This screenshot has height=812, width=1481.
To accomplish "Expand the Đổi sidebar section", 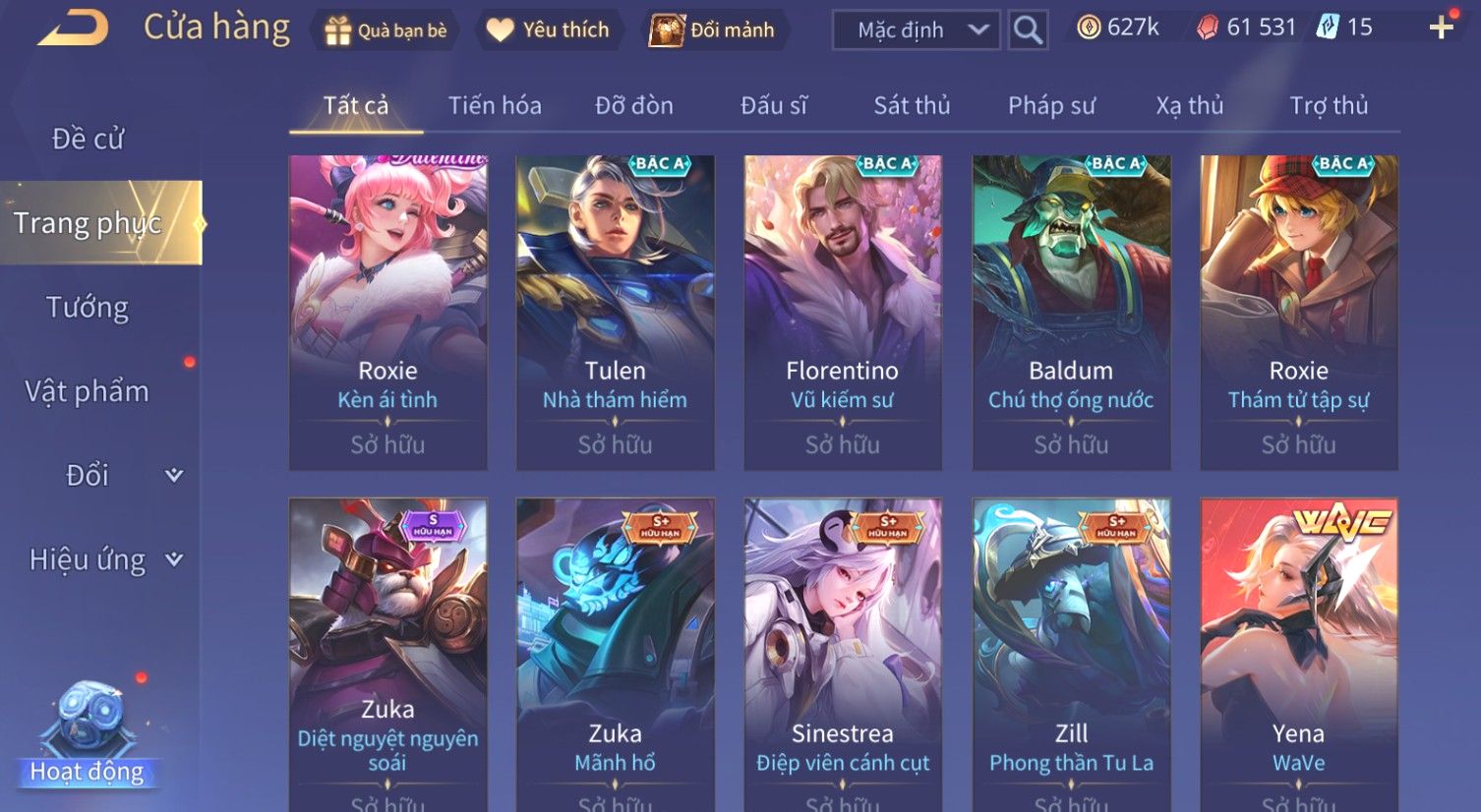I will (174, 476).
